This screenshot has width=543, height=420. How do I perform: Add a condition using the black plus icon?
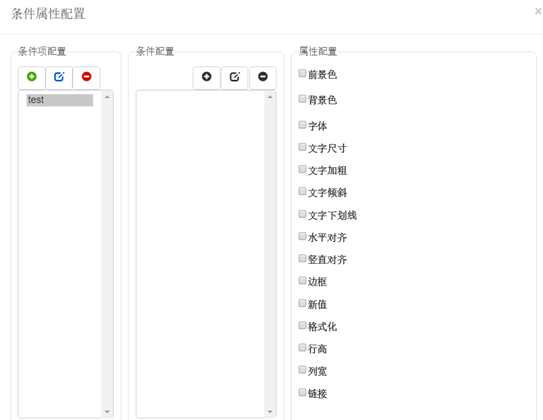click(x=207, y=77)
